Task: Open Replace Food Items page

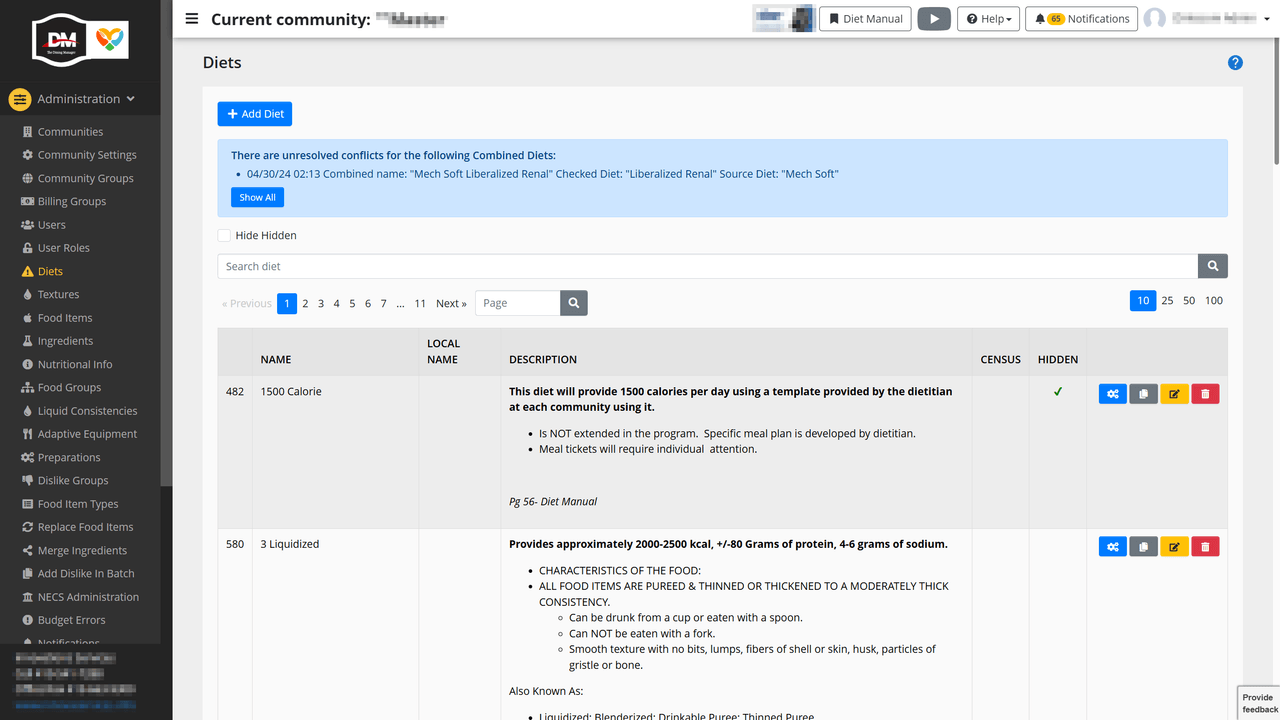Action: click(85, 527)
